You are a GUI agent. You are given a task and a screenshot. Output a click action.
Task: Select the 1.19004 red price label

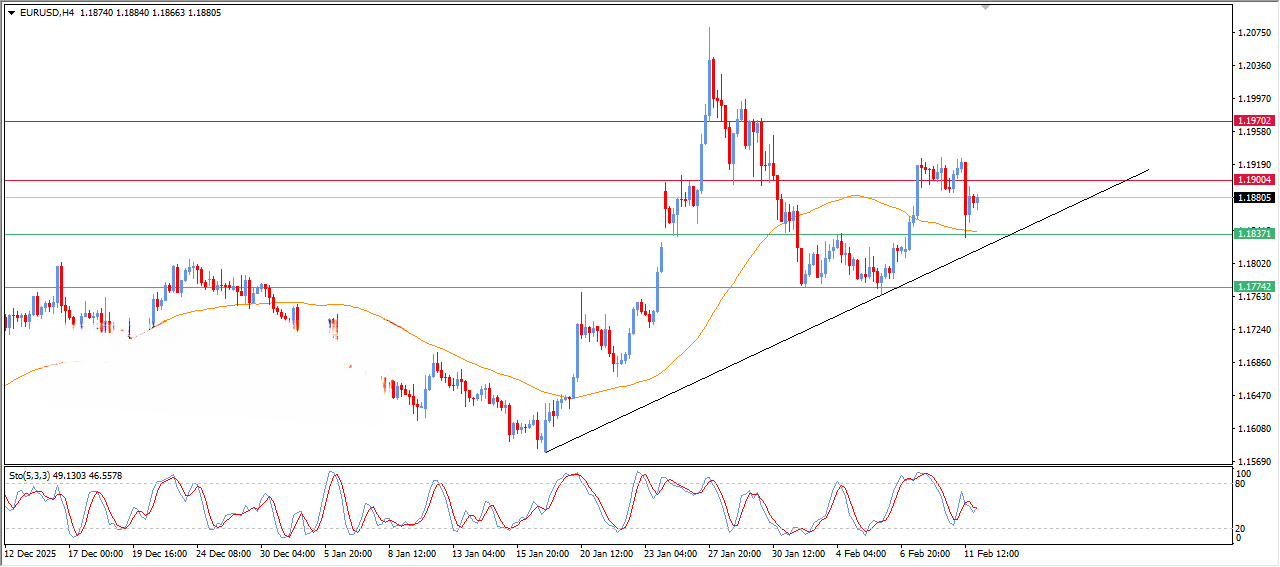[1254, 180]
